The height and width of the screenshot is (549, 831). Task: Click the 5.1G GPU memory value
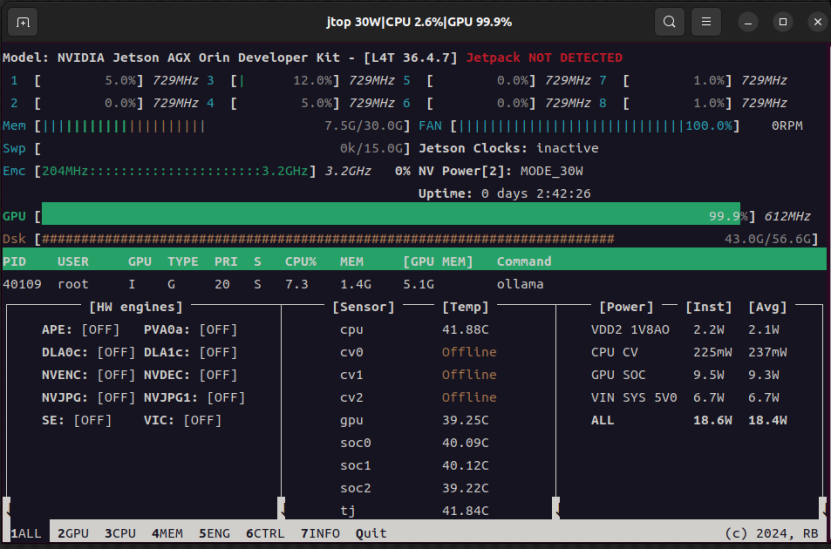pyautogui.click(x=418, y=284)
